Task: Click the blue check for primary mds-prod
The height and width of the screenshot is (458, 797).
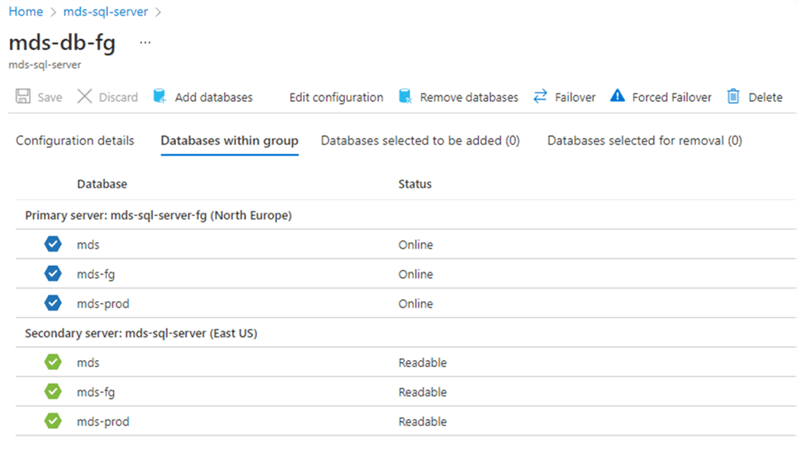Action: point(53,303)
